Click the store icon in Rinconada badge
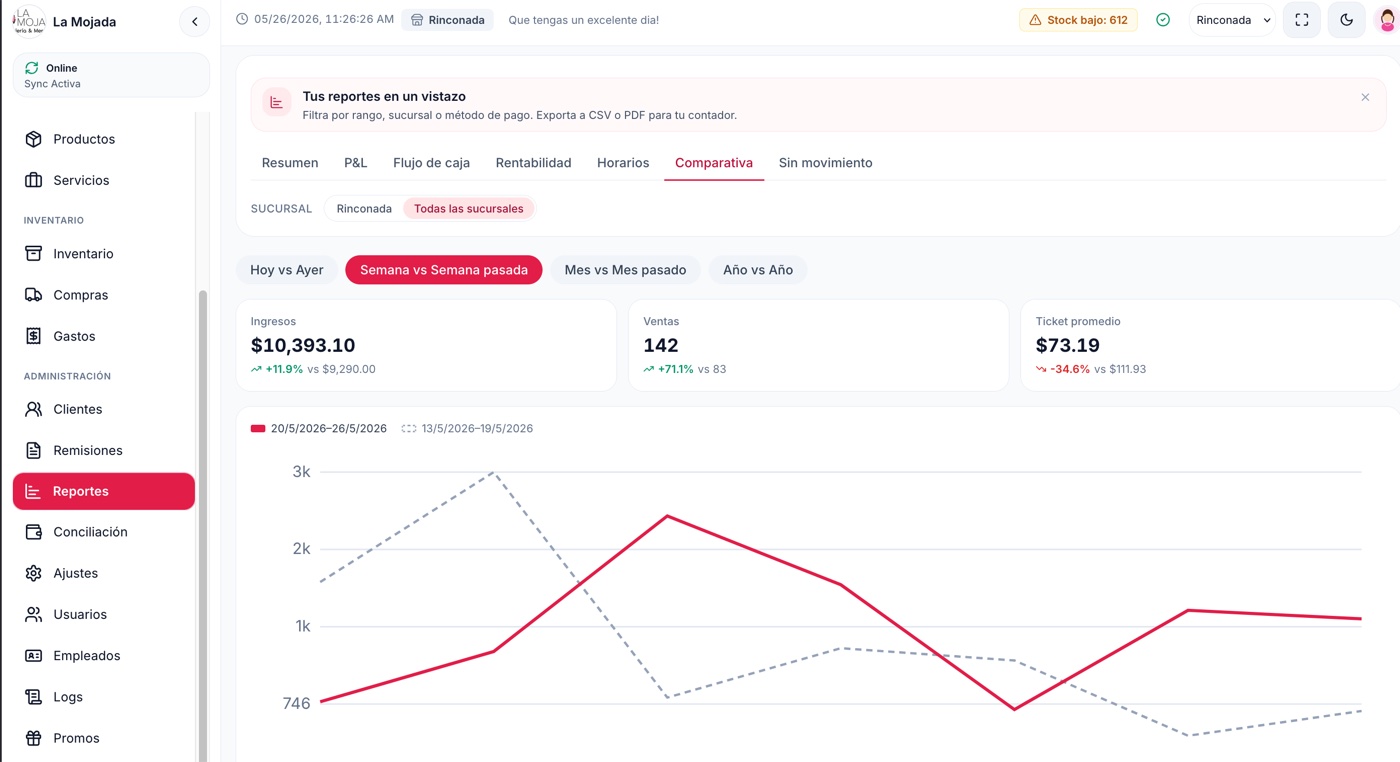This screenshot has width=1400, height=762. click(417, 20)
